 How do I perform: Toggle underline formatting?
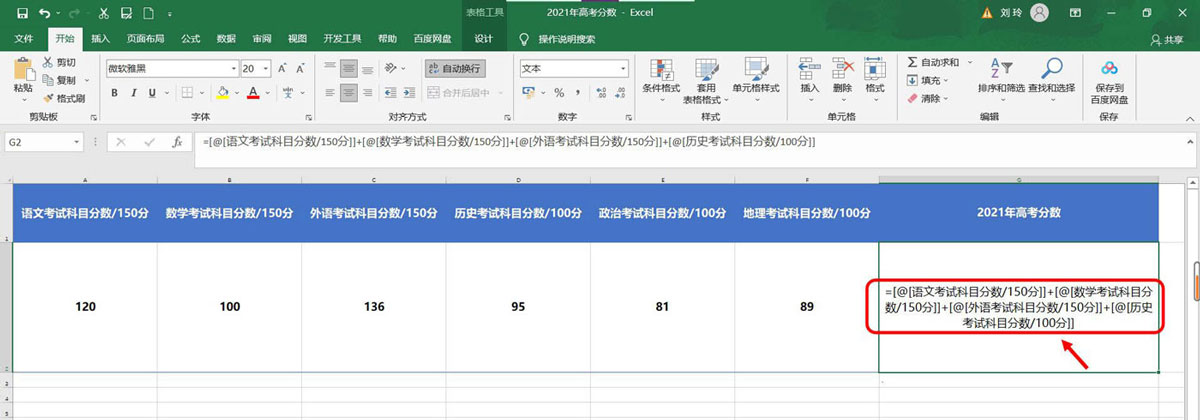[x=152, y=93]
